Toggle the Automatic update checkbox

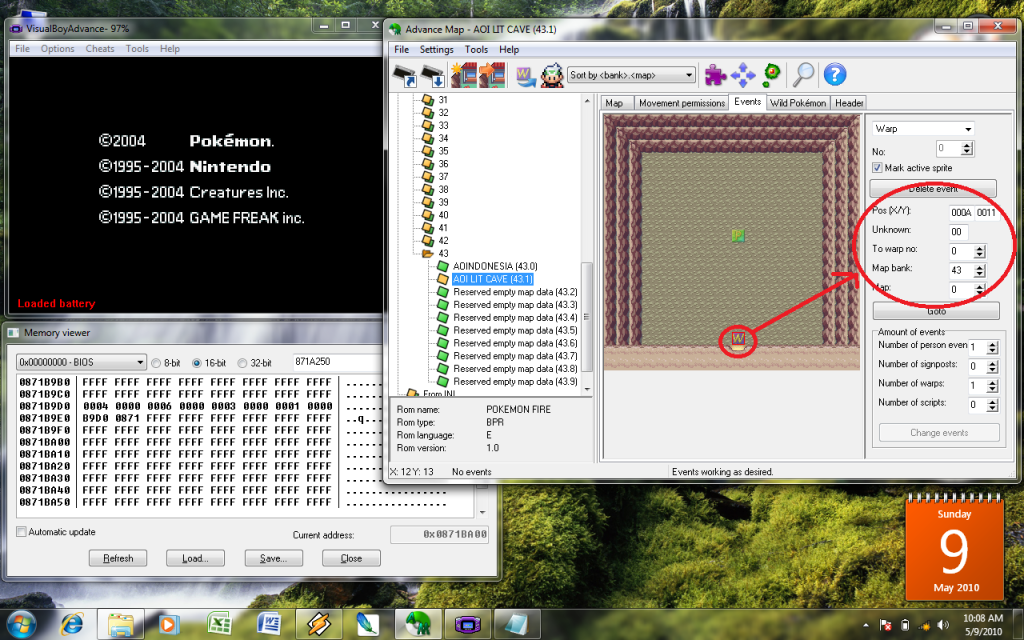(21, 532)
